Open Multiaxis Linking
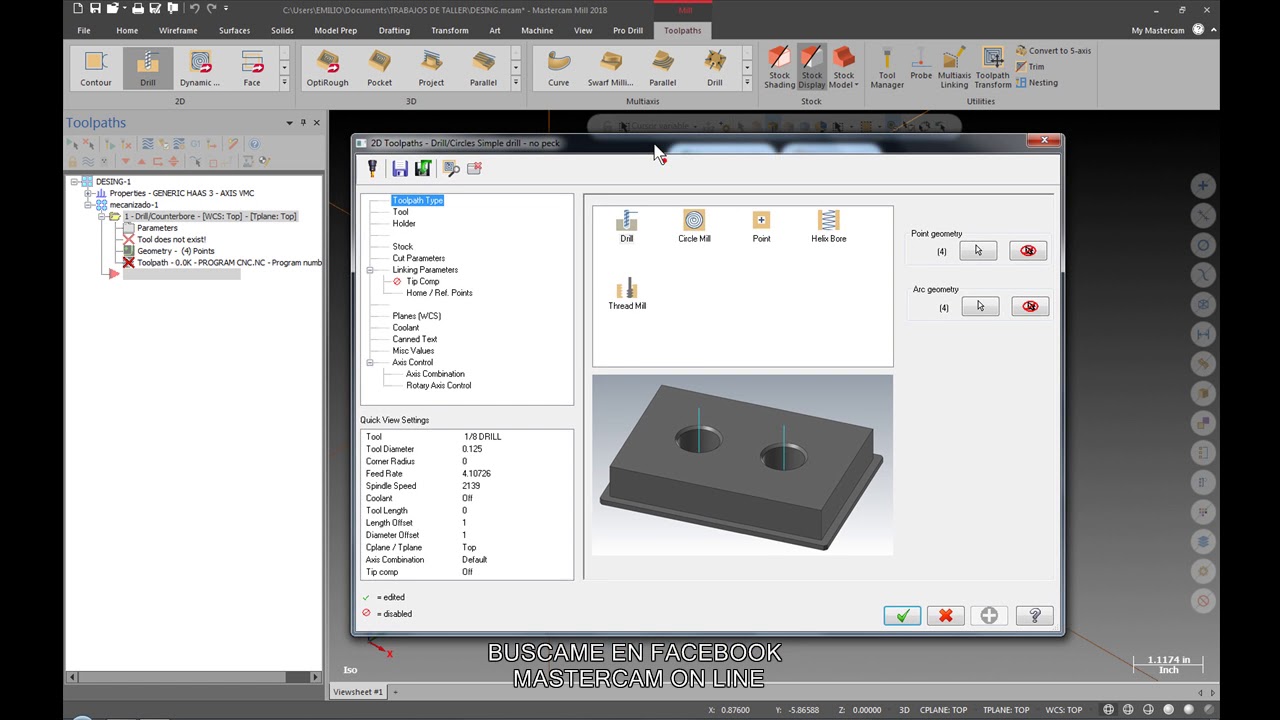Image resolution: width=1280 pixels, height=720 pixels. coord(954,68)
